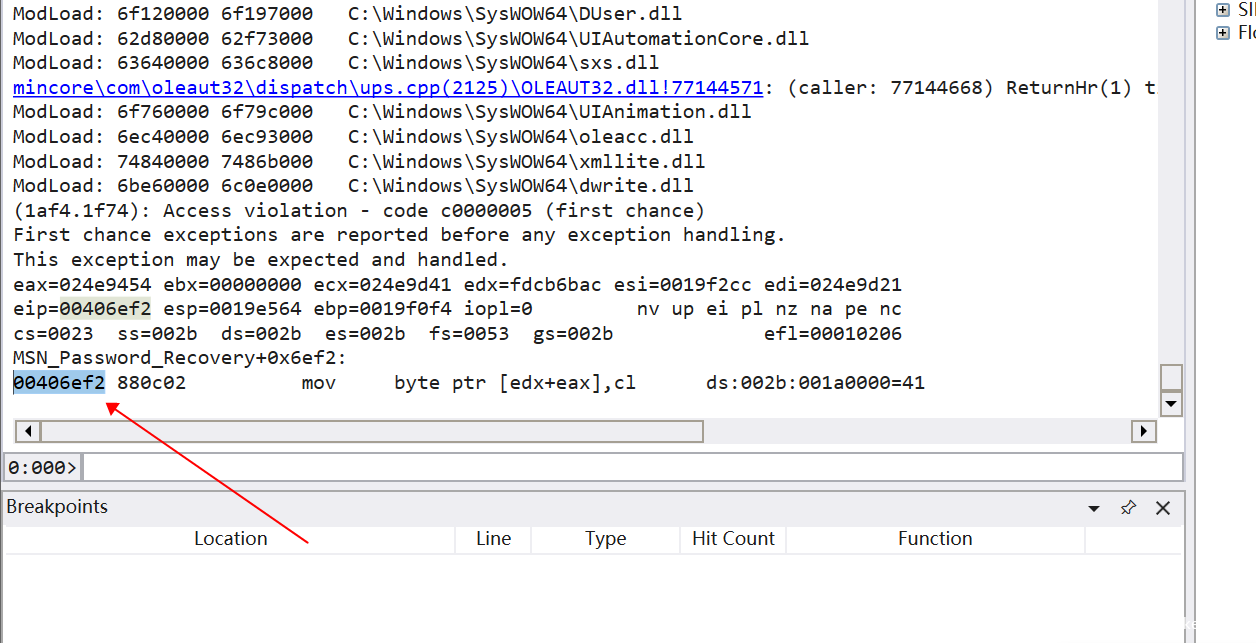The width and height of the screenshot is (1256, 643).
Task: Click the selected address 00406ef2 in disassembly line
Action: 59,382
